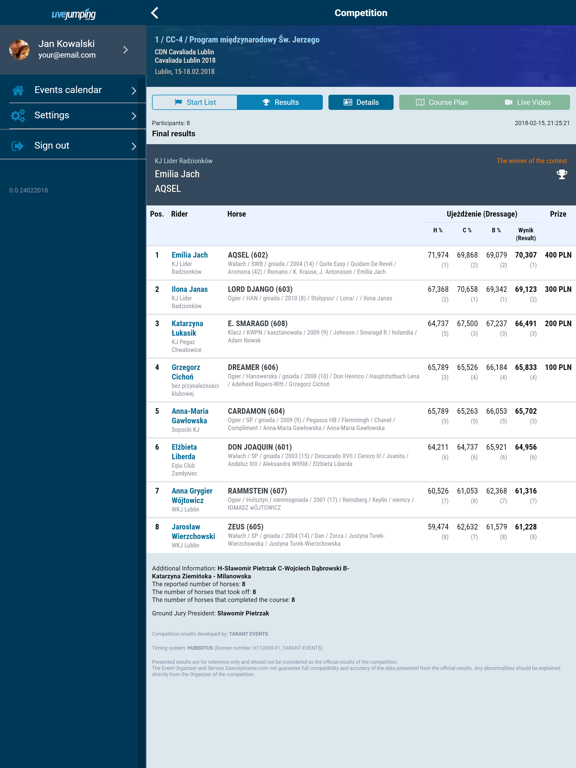Screen dimensions: 576x768
Task: Select horse AQSEL (602)
Action: click(248, 255)
